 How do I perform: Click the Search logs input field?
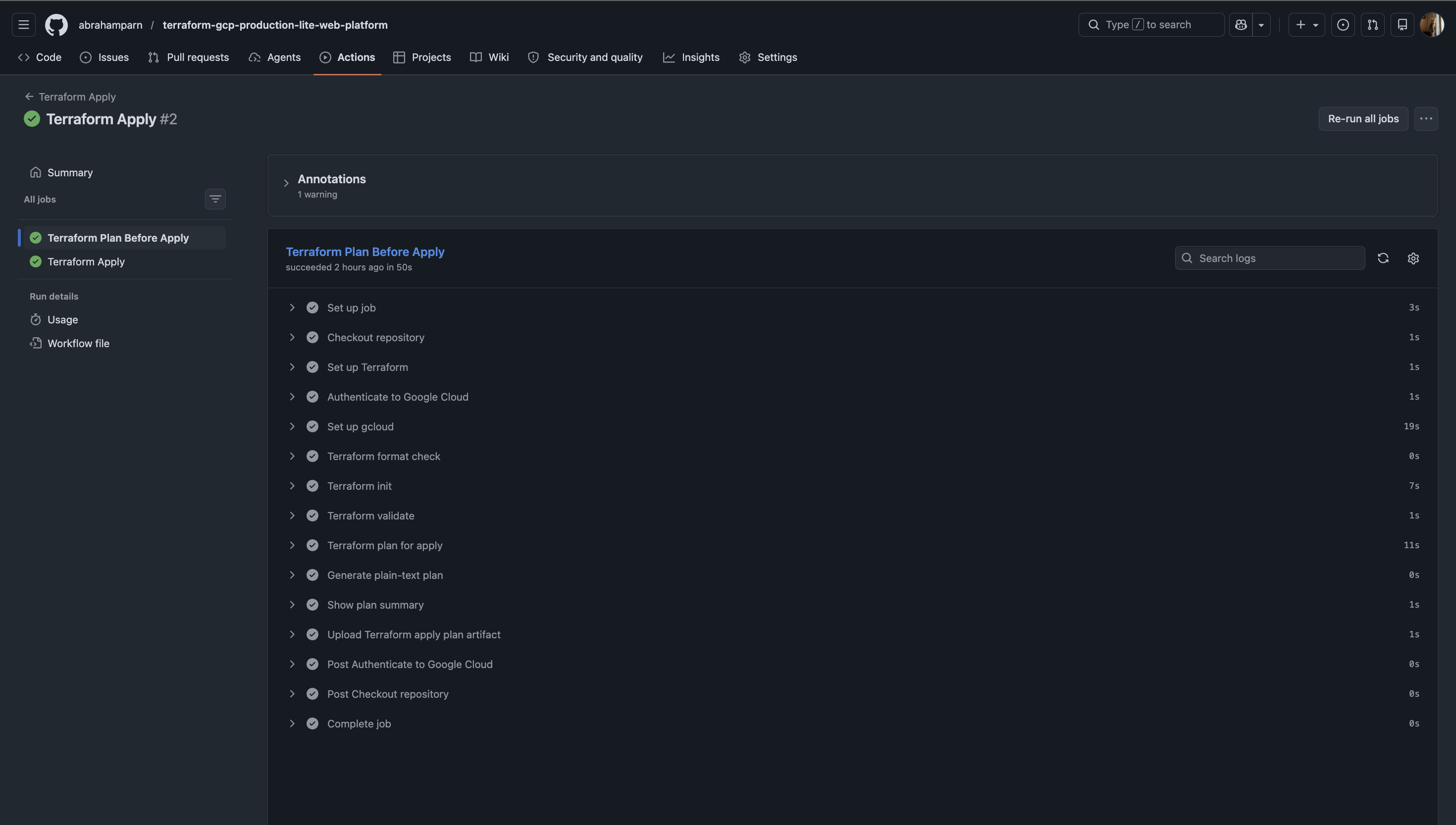1270,258
